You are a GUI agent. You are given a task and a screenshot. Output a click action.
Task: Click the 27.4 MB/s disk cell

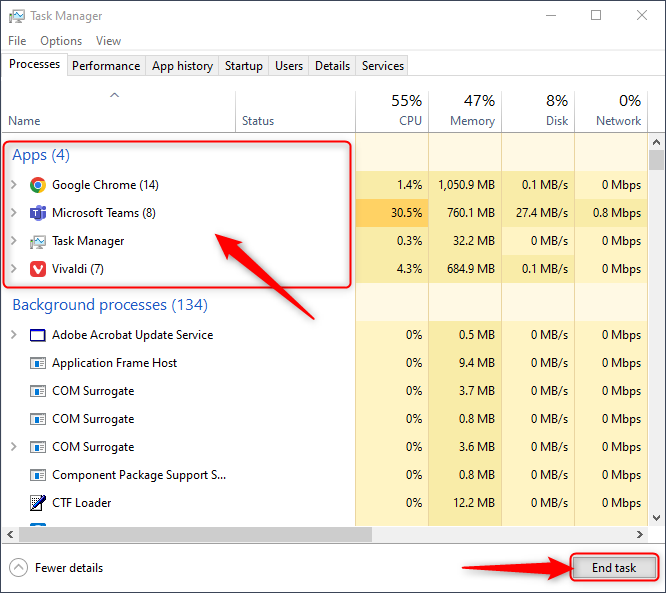pos(538,213)
